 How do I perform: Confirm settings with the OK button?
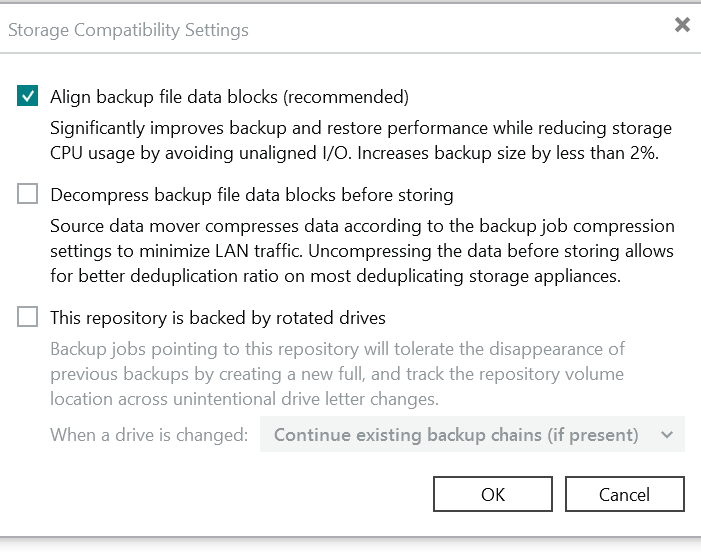(x=493, y=494)
